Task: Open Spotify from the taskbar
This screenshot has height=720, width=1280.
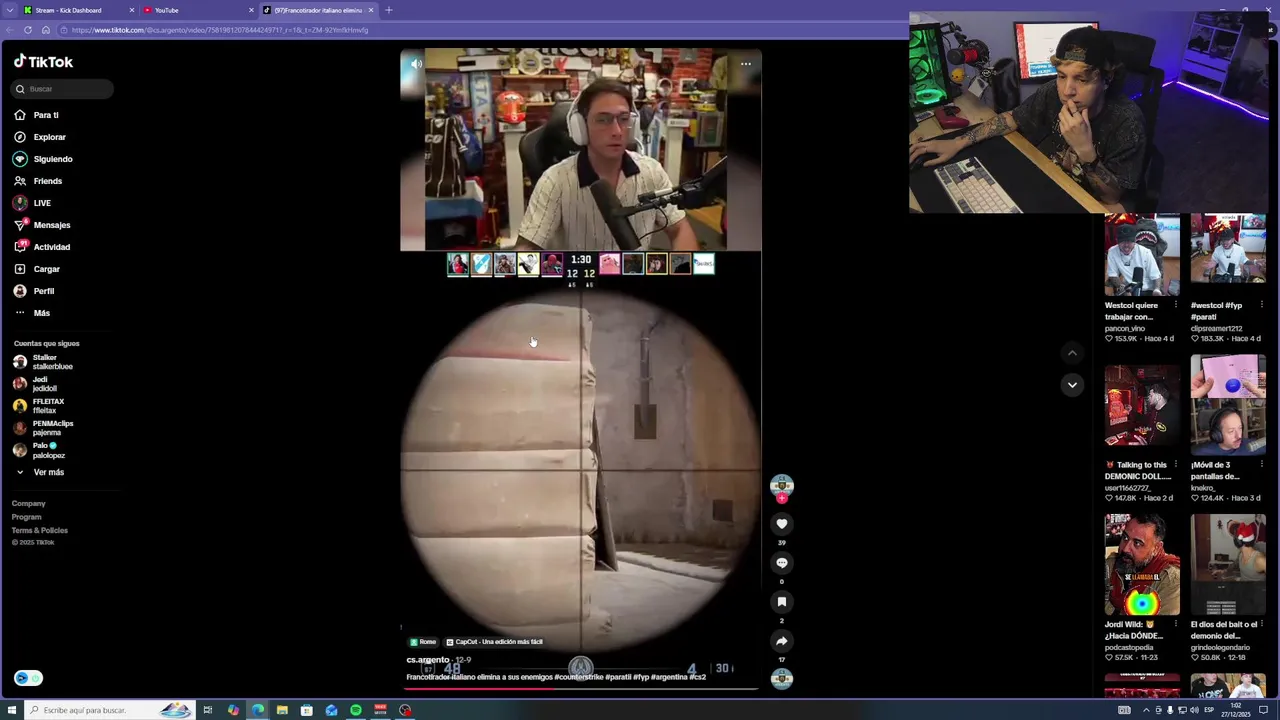Action: point(356,710)
